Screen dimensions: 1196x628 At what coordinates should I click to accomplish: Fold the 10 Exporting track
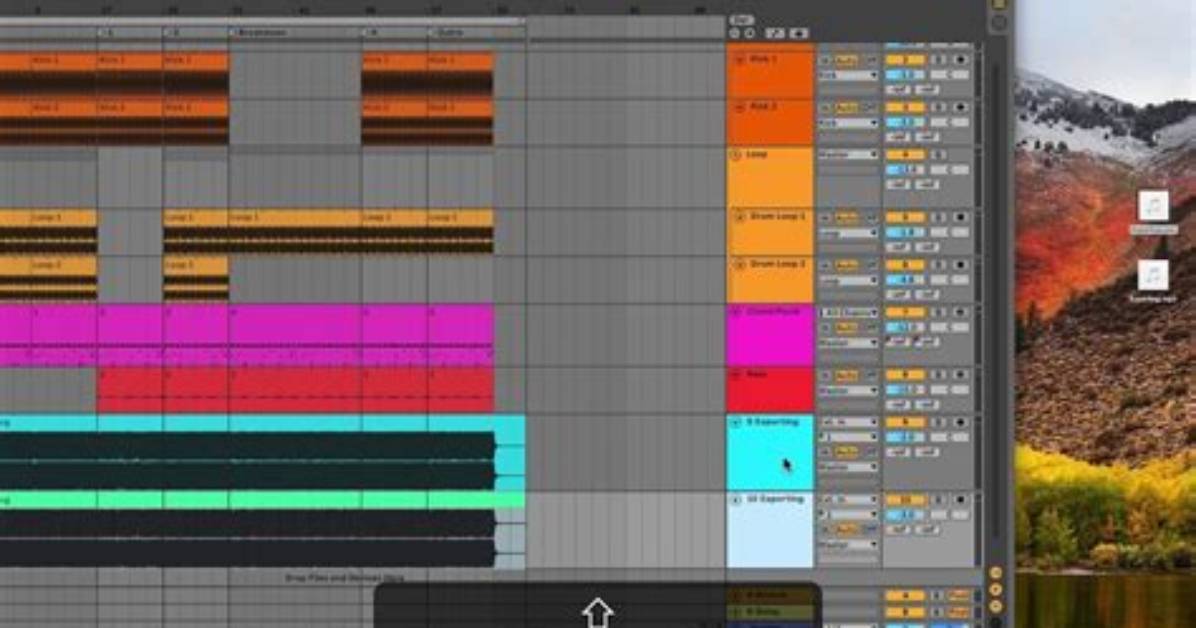(x=736, y=500)
